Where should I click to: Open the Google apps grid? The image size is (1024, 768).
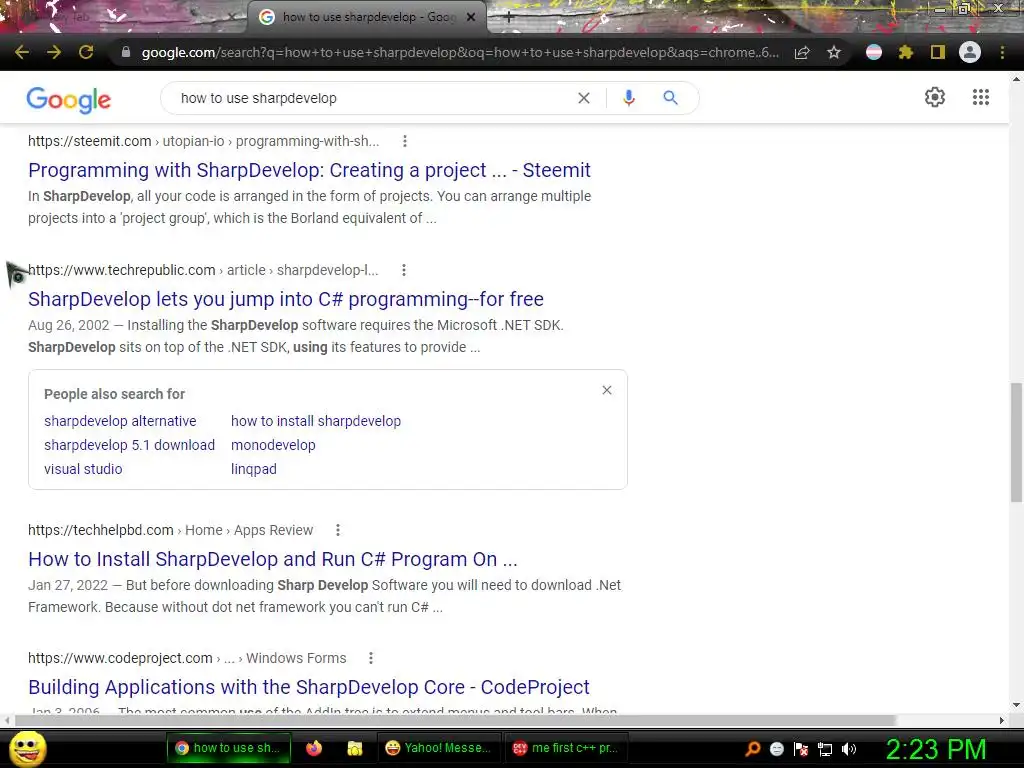click(x=980, y=97)
